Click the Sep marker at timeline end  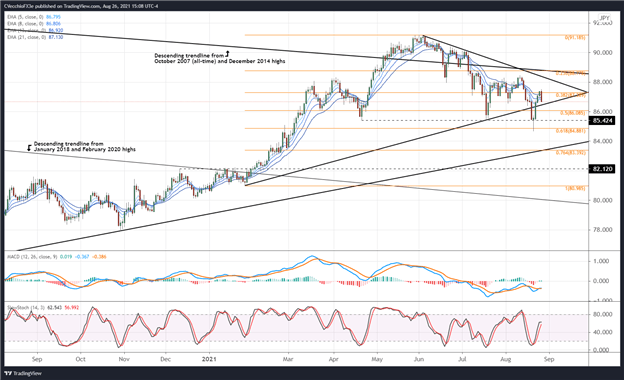coord(549,359)
